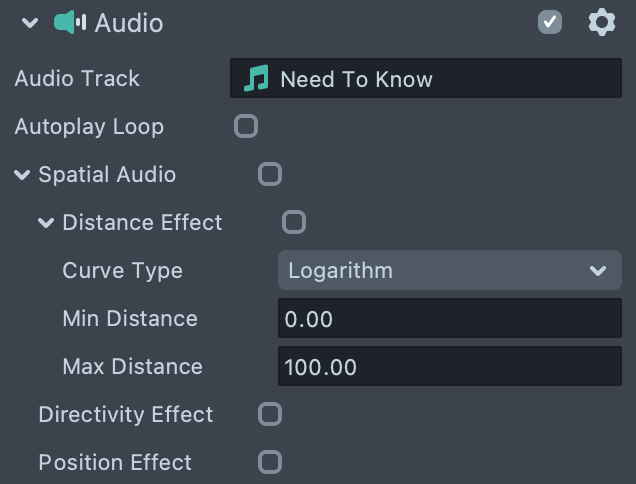Click the Audio component title
Screen dimensions: 636x484
tap(129, 22)
